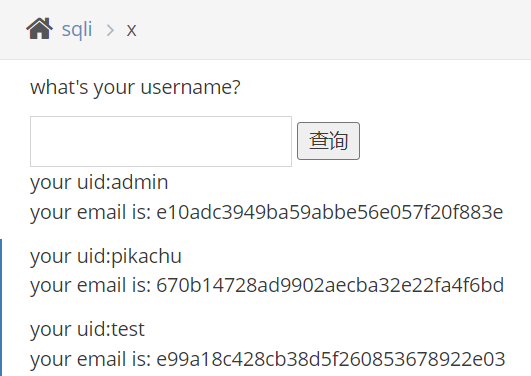
Task: Open the sqli breadcrumb link
Action: [77, 29]
